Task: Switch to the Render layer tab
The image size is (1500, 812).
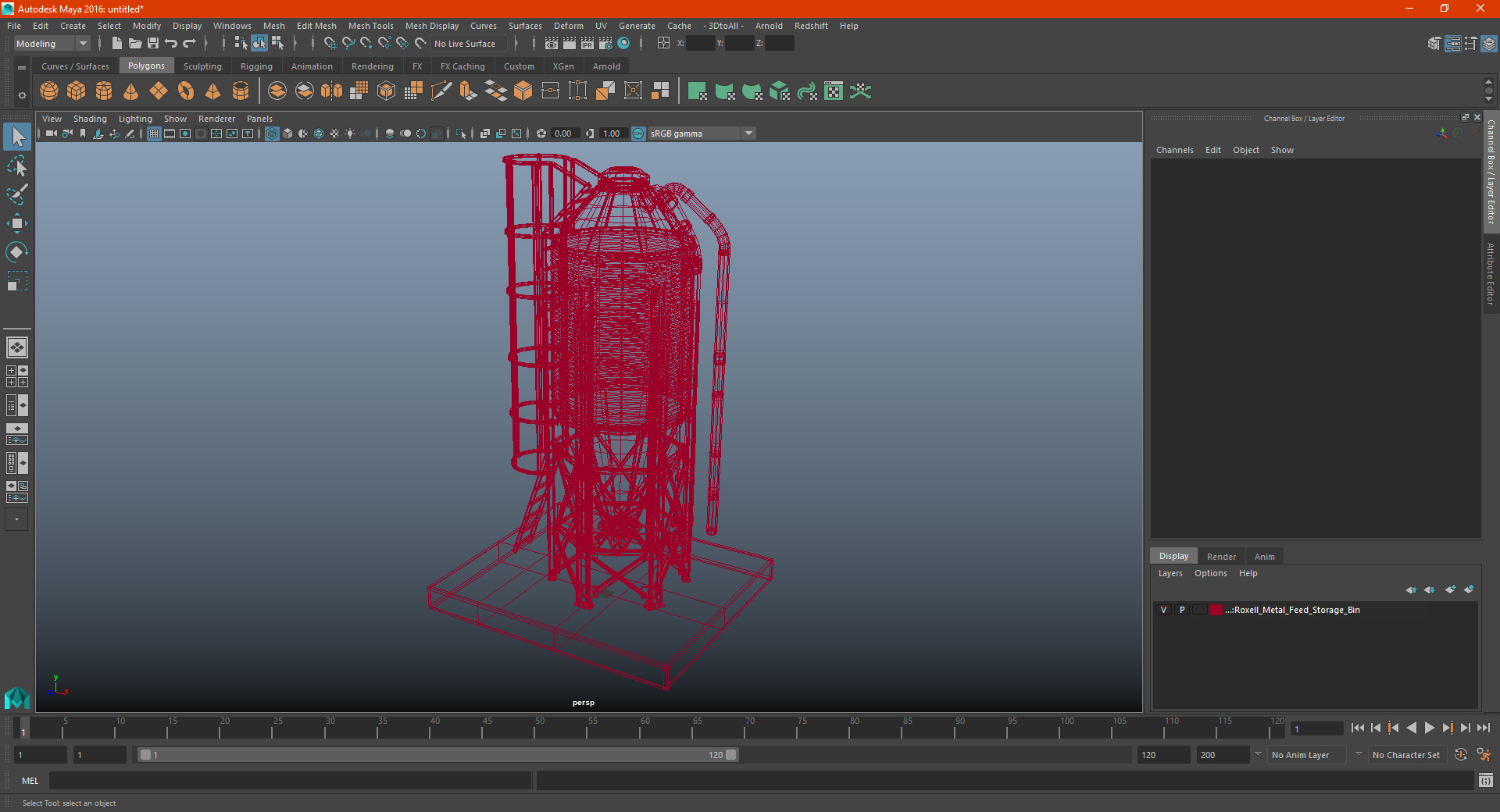Action: pos(1221,557)
